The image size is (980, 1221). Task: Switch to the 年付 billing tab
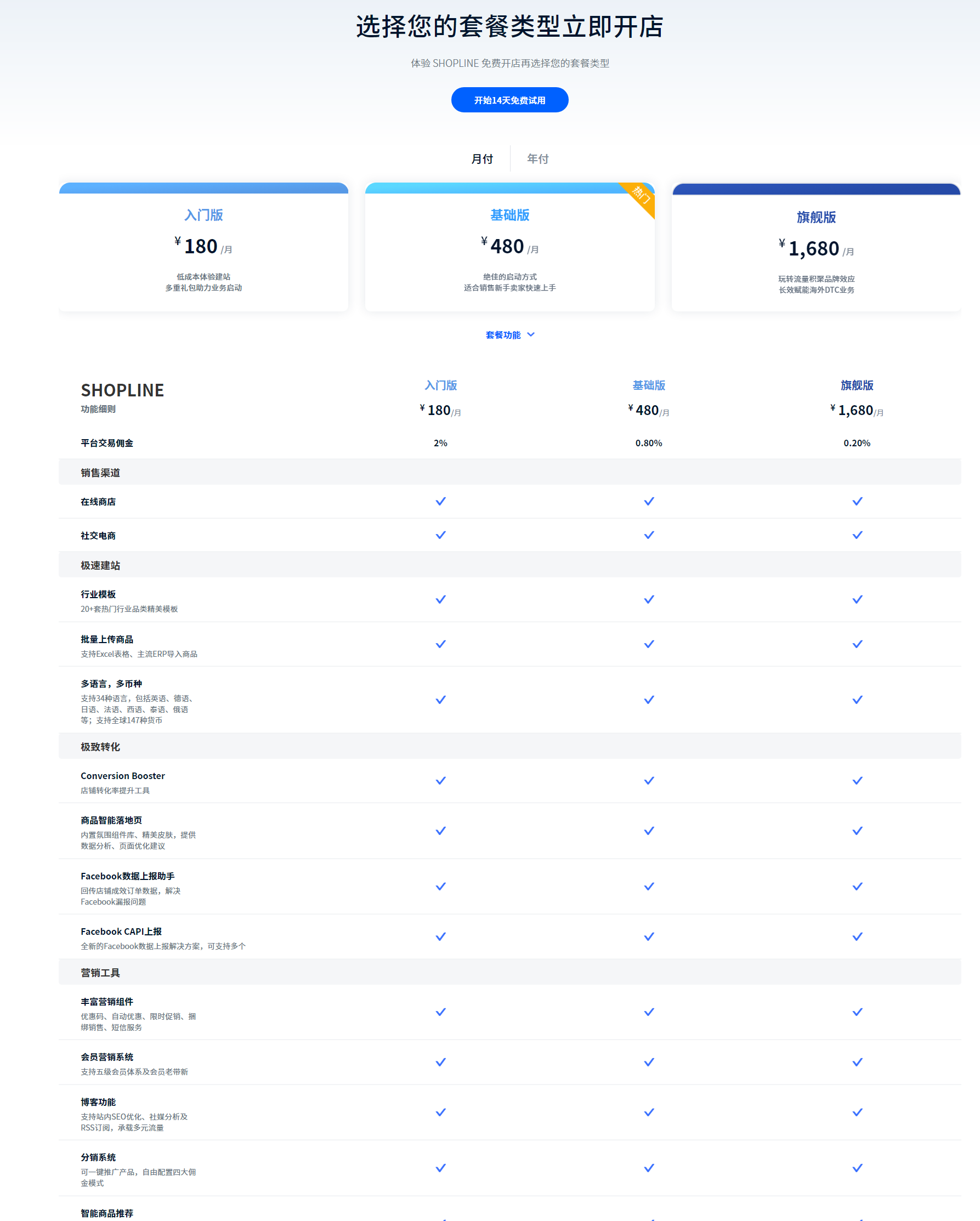point(537,159)
